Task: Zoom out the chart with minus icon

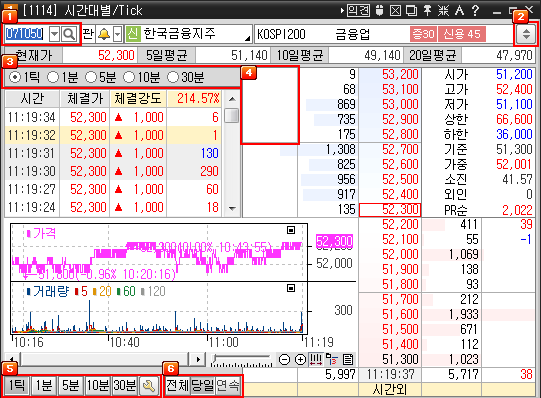Action: click(x=284, y=360)
